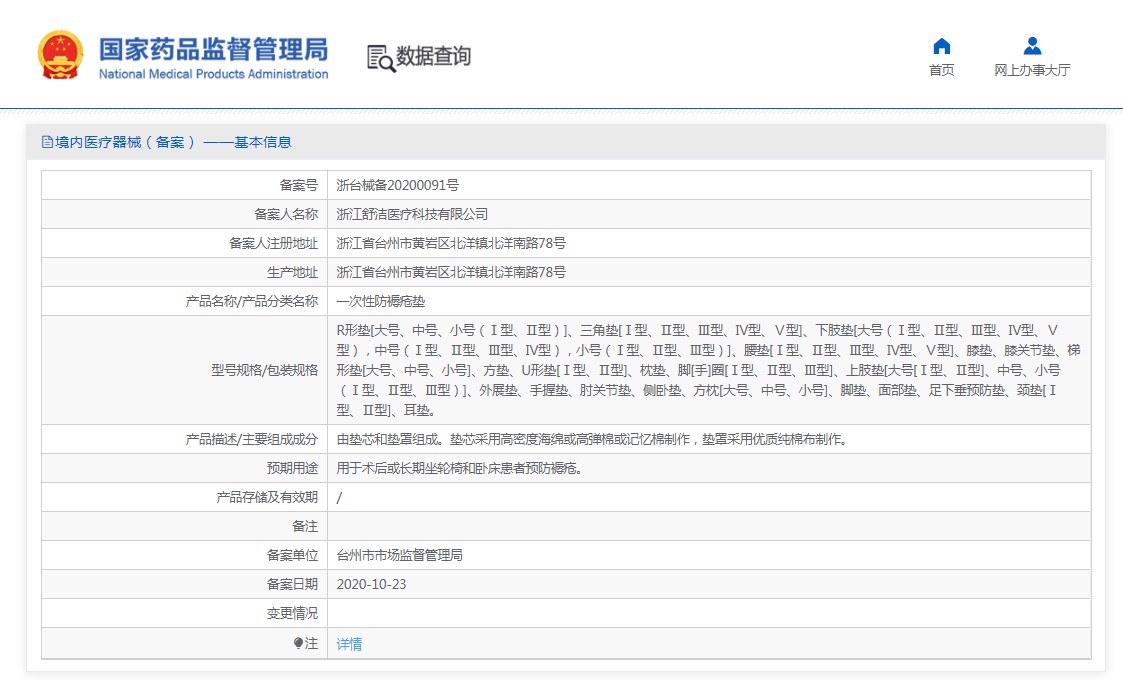Click the 生产地址 label
The height and width of the screenshot is (680, 1123).
coord(292,272)
